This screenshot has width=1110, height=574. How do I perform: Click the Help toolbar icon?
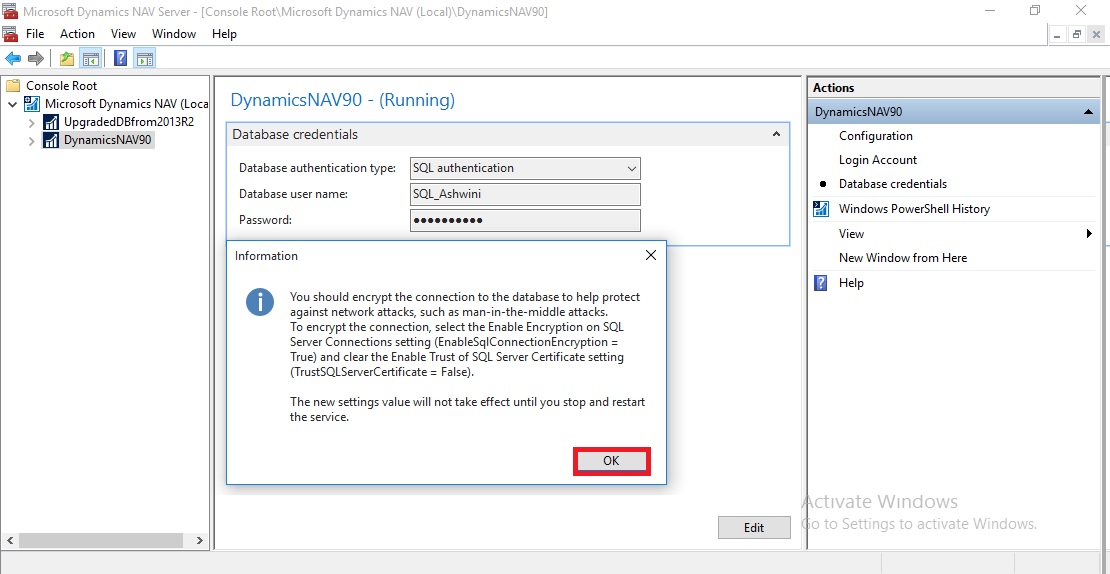pos(120,59)
